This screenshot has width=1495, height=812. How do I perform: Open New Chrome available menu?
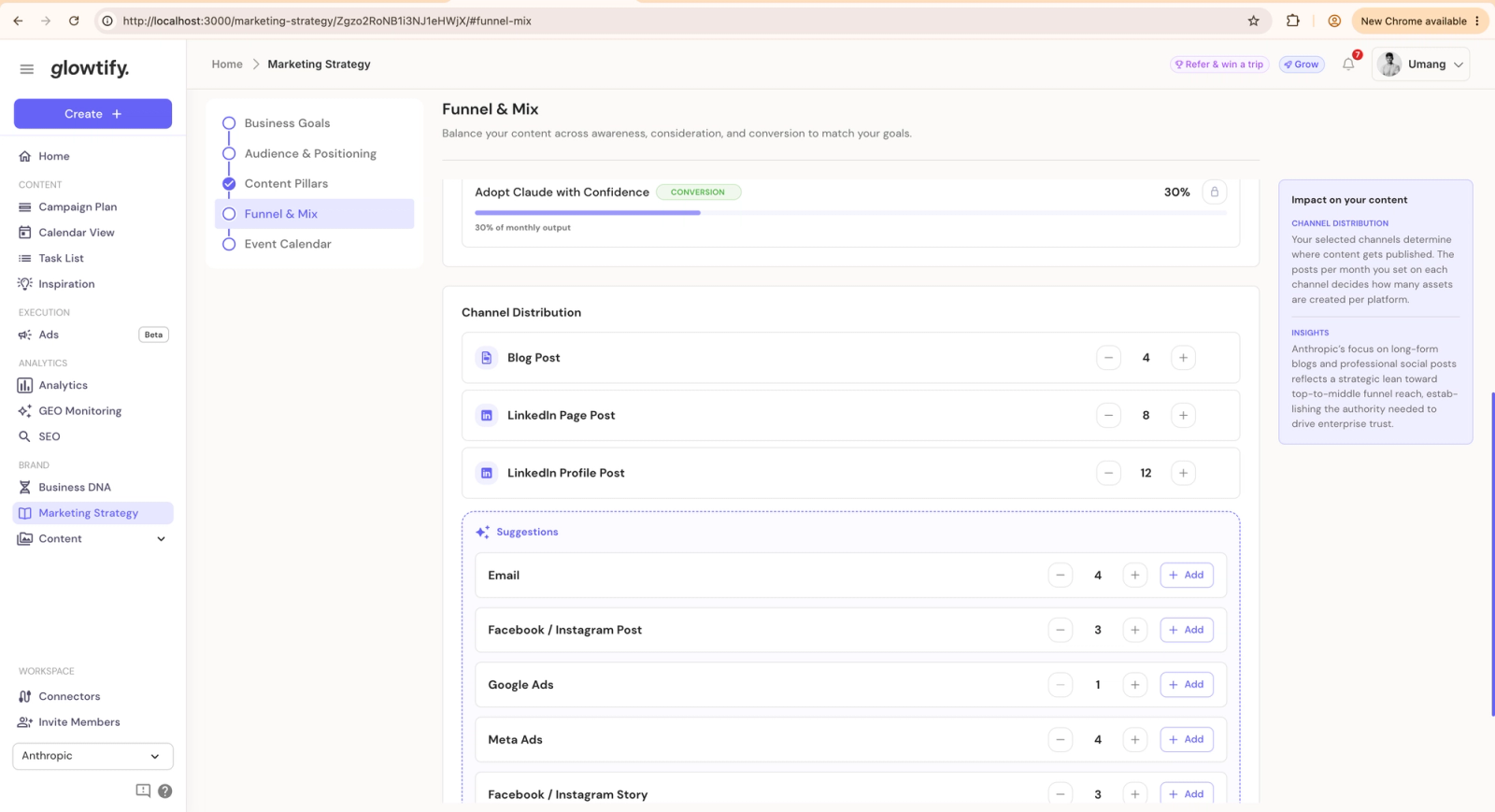point(1419,21)
